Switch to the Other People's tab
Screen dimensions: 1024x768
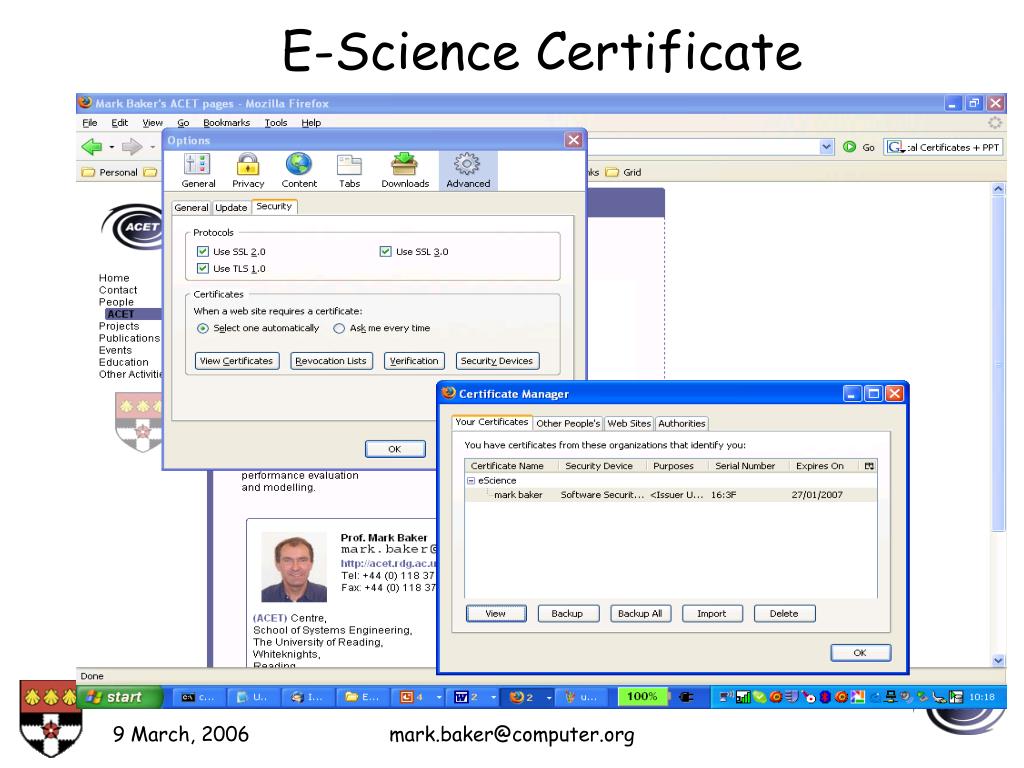pyautogui.click(x=568, y=423)
